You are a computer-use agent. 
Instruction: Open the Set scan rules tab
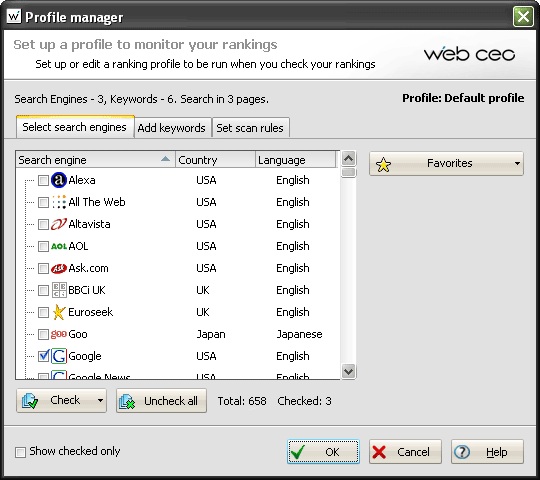[x=250, y=128]
